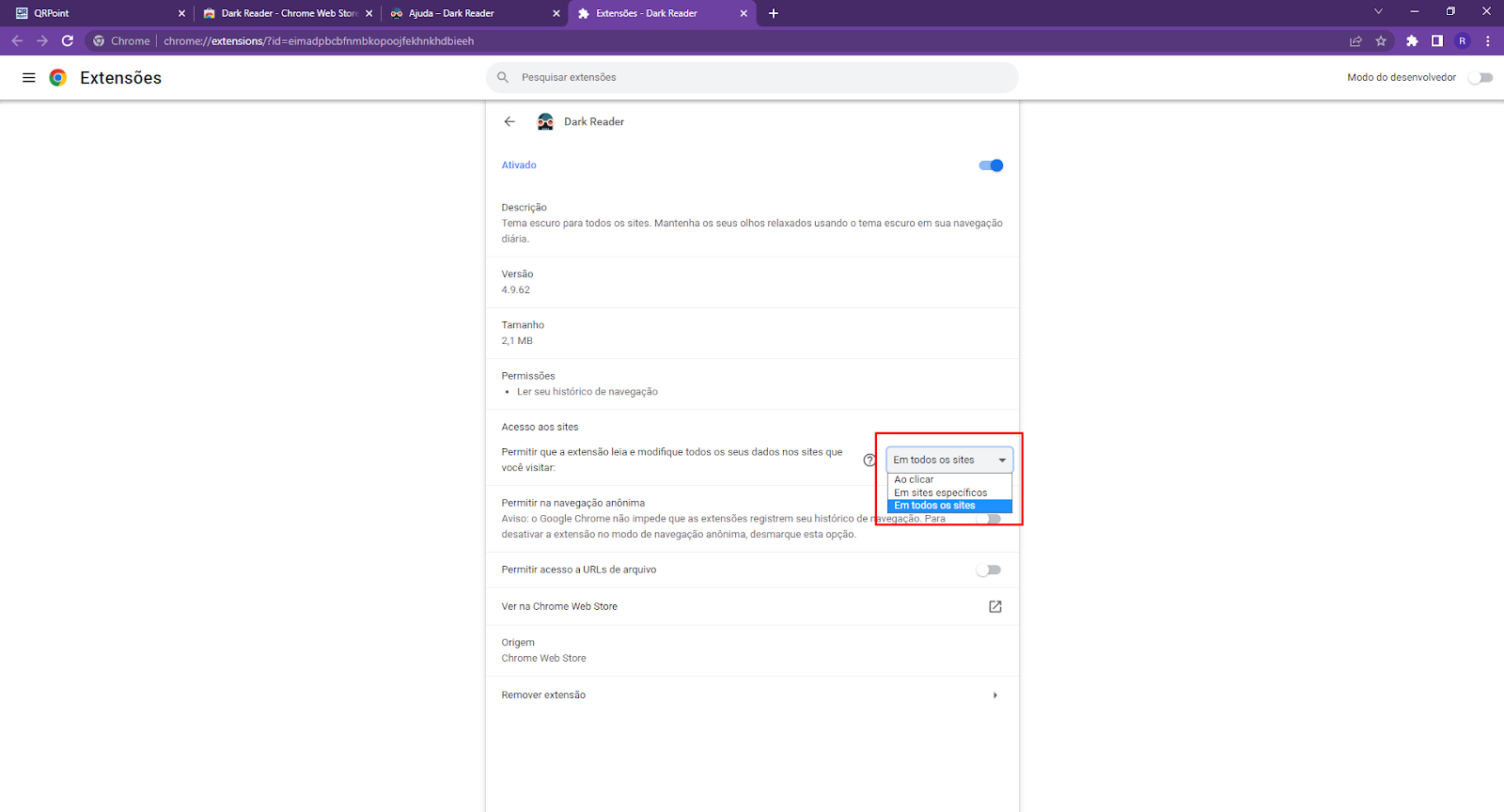The width and height of the screenshot is (1504, 812).
Task: Open Ver na Chrome Web Store link
Action: (995, 606)
